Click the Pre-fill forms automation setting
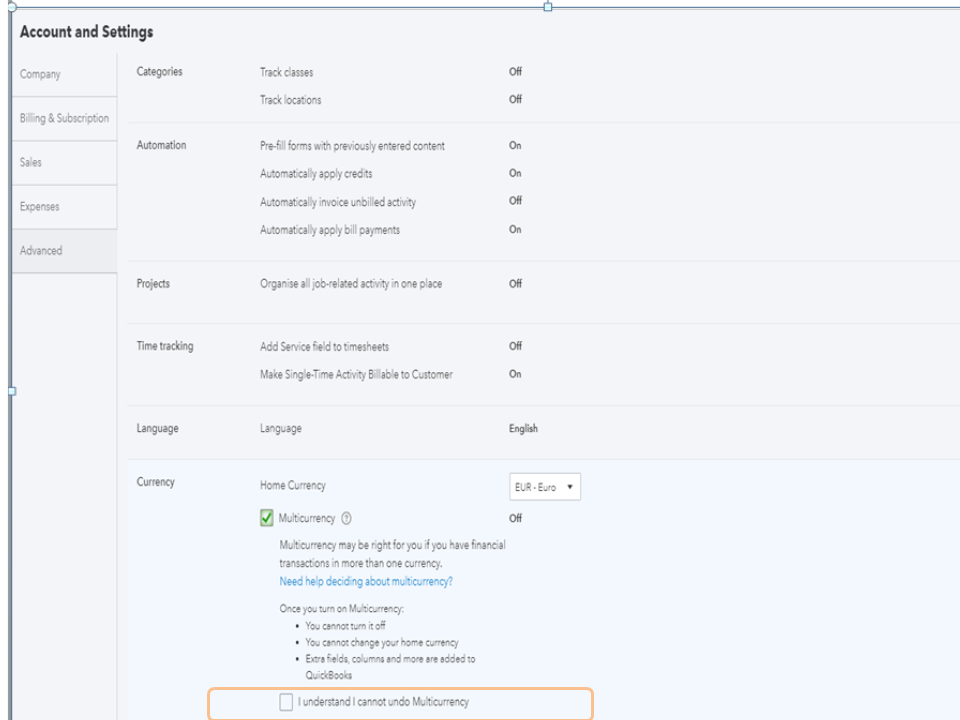 pyautogui.click(x=352, y=146)
